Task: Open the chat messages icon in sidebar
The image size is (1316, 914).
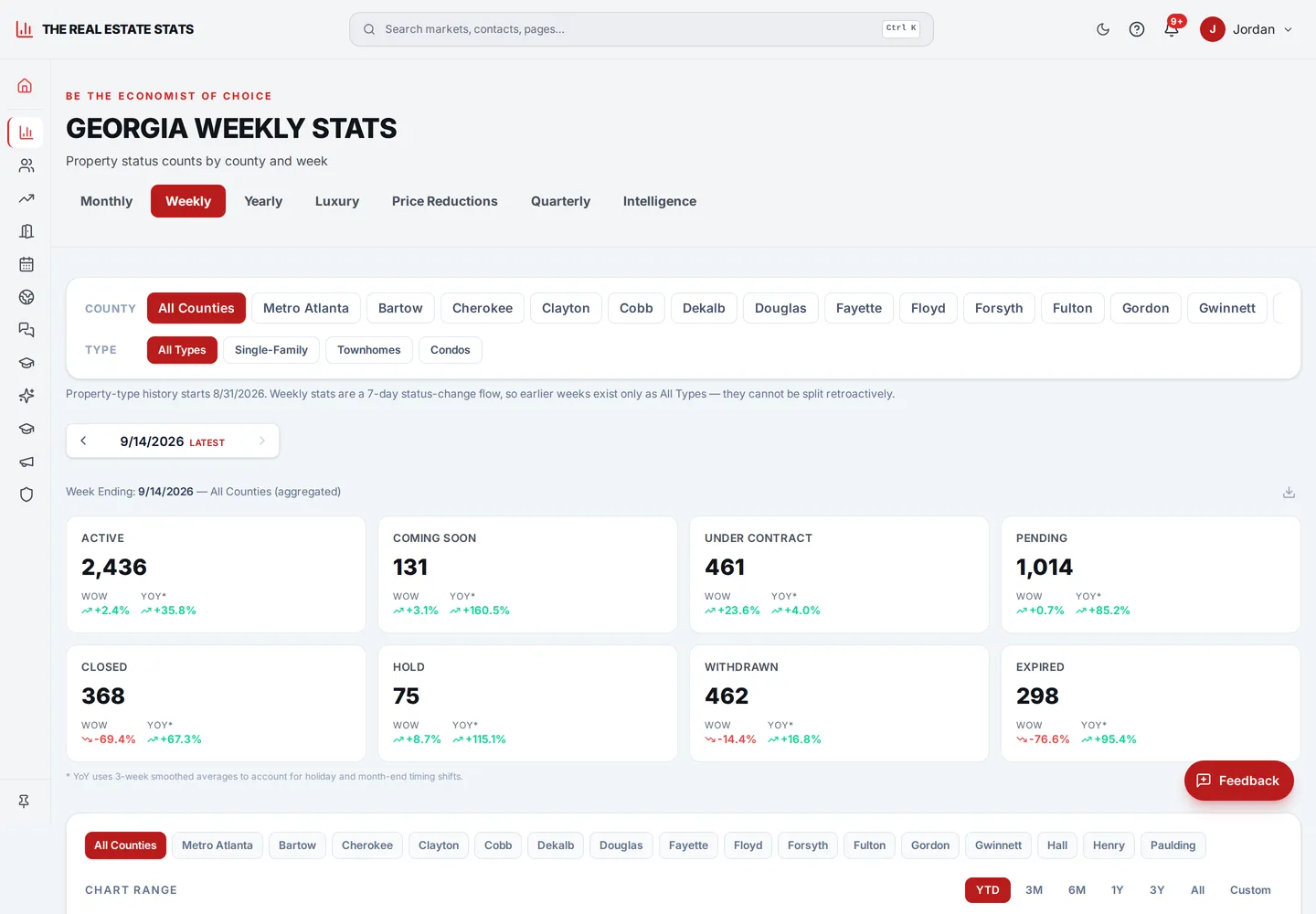Action: click(26, 330)
